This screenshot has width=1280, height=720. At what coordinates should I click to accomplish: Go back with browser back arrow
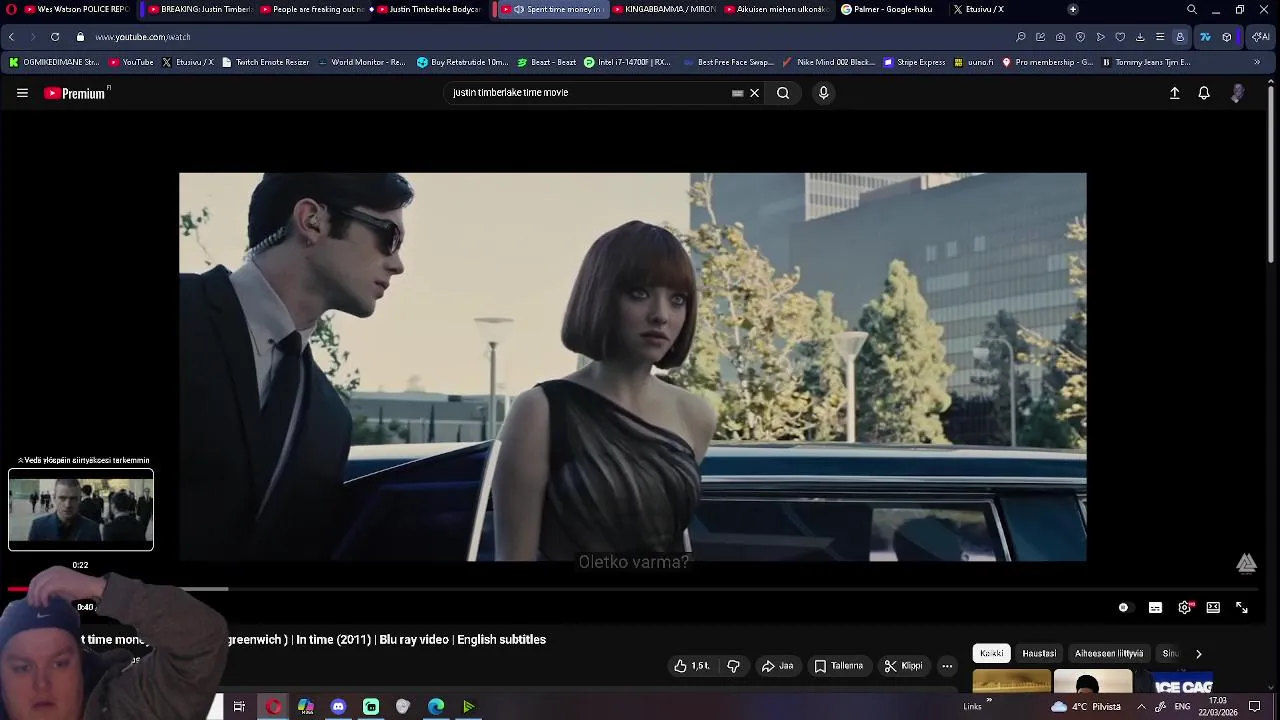tap(11, 37)
